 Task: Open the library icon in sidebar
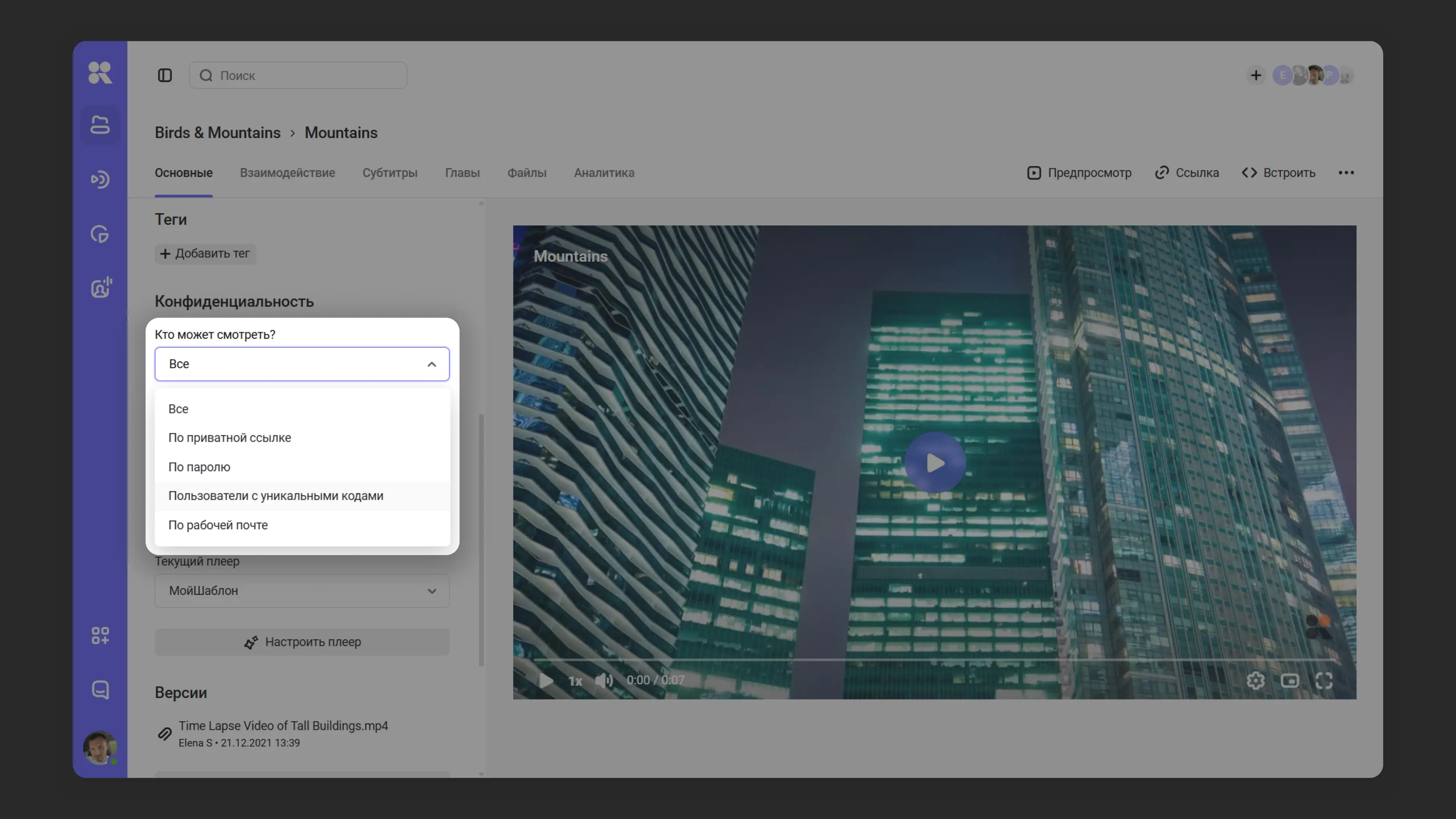(100, 125)
